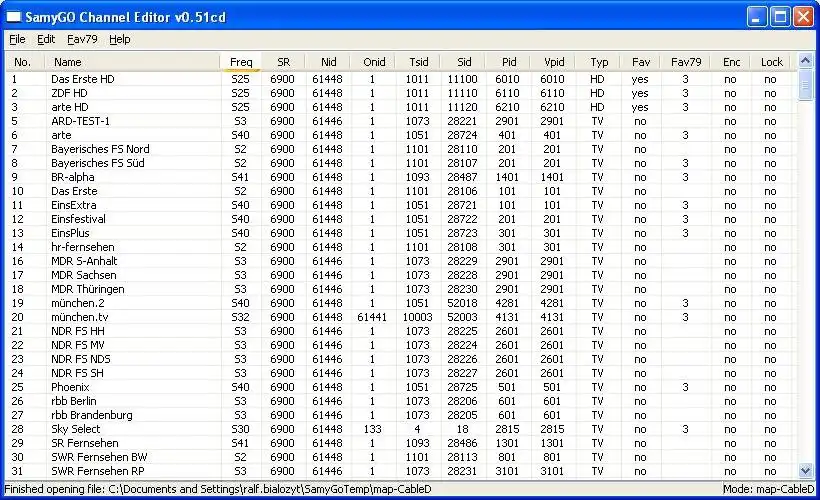Select the NDR FS SH channel
This screenshot has width=820, height=500.
point(77,373)
